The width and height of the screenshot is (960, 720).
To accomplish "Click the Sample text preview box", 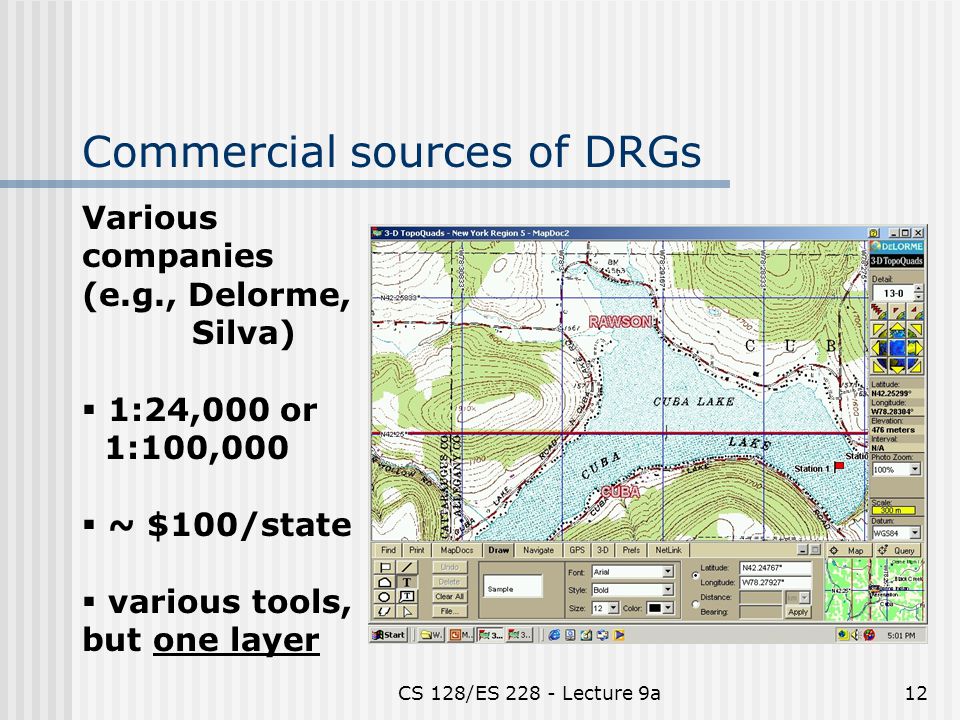I will 513,587.
